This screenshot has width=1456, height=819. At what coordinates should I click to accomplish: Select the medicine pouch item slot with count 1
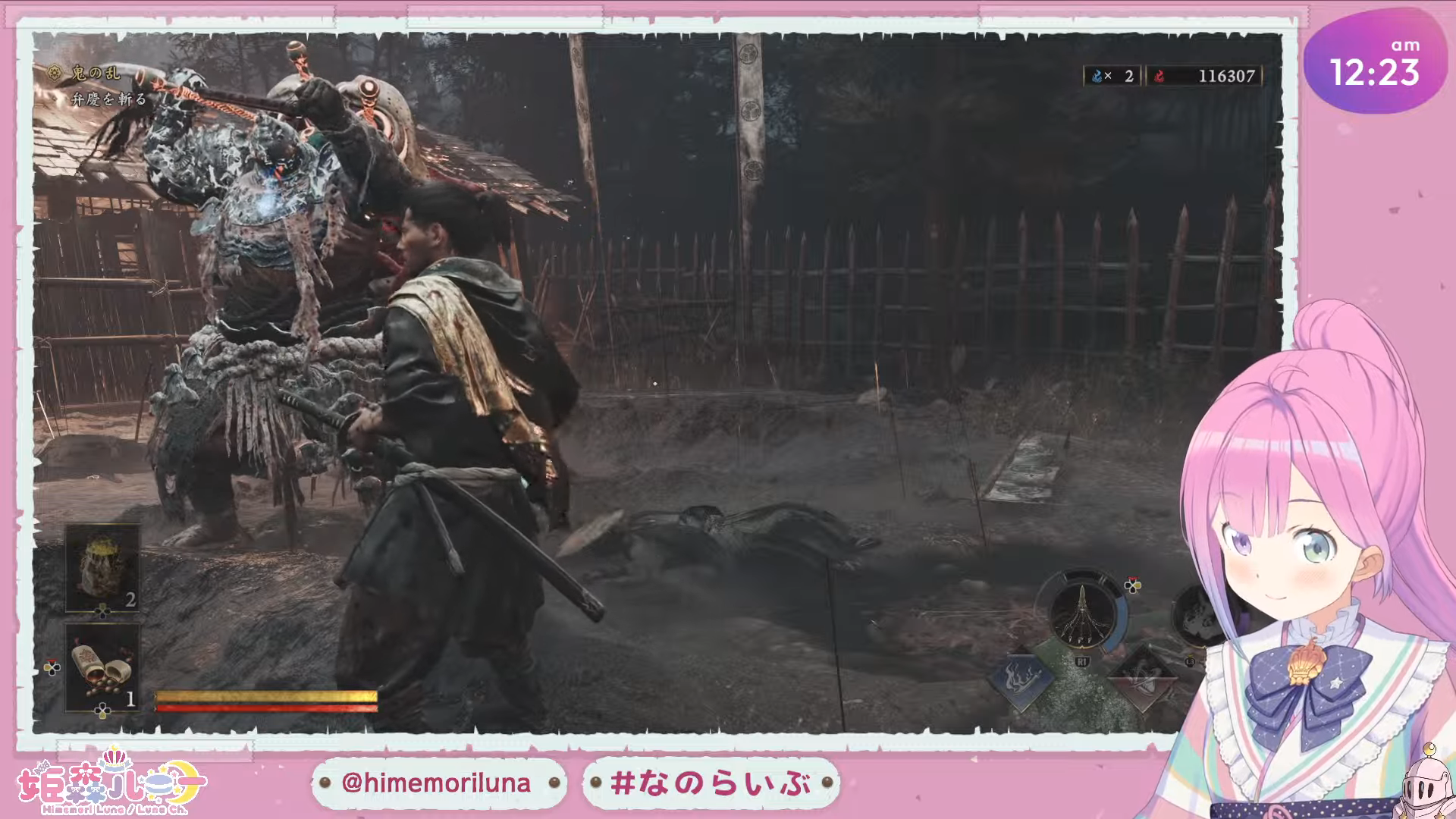point(102,668)
